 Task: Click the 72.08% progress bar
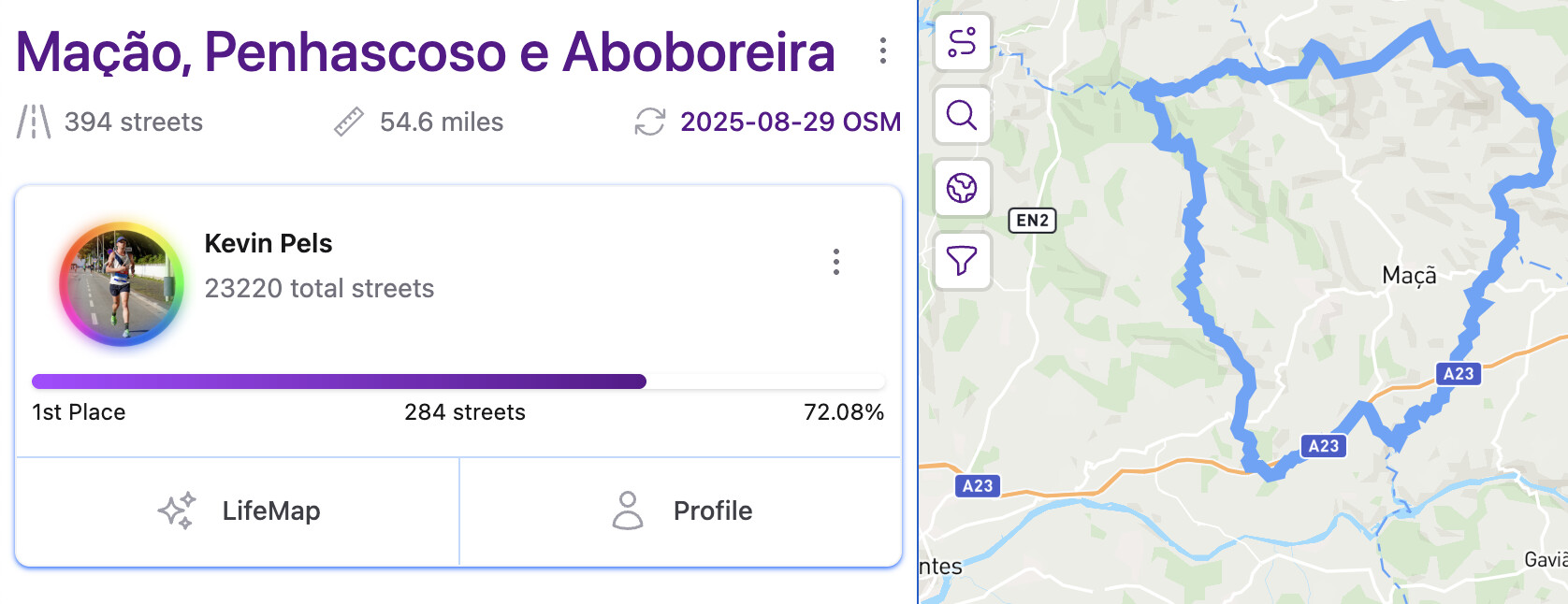457,381
